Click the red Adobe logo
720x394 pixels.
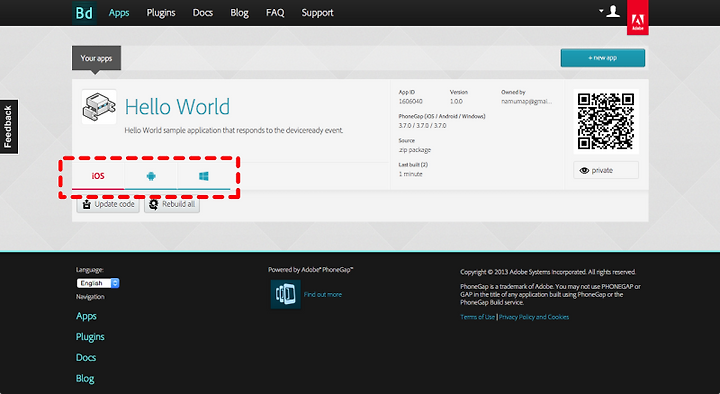(x=637, y=17)
